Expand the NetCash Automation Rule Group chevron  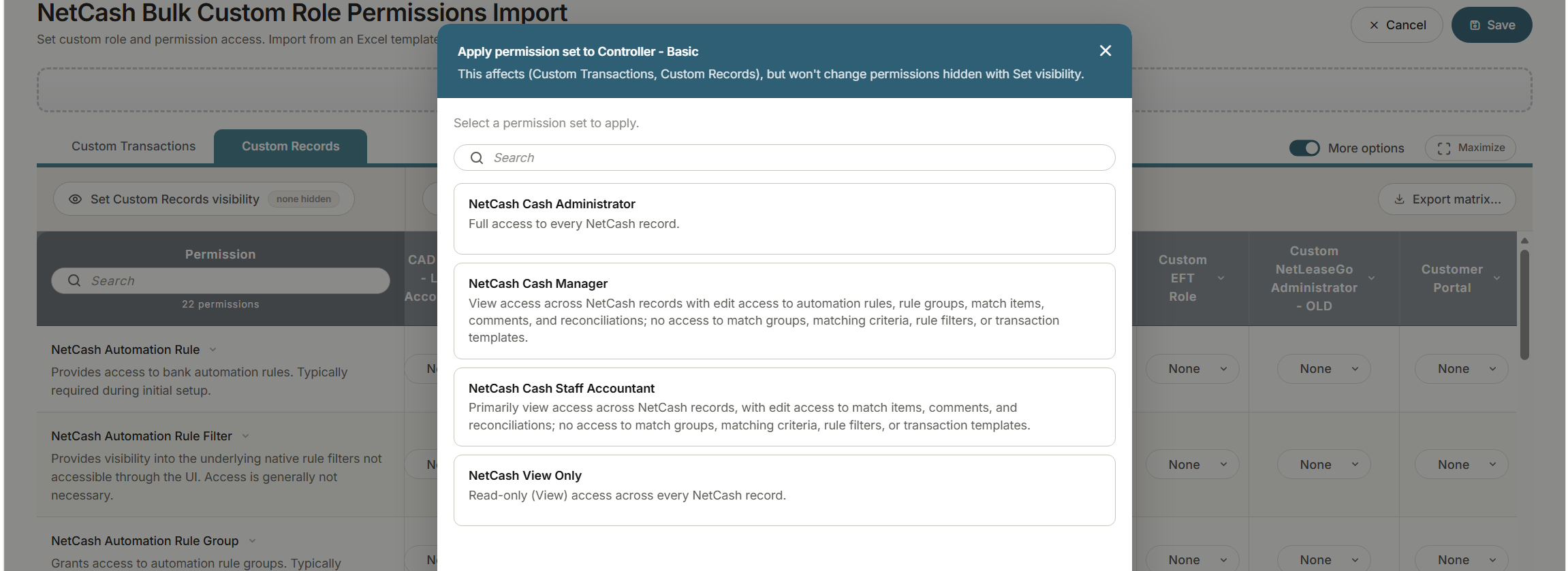tap(252, 541)
